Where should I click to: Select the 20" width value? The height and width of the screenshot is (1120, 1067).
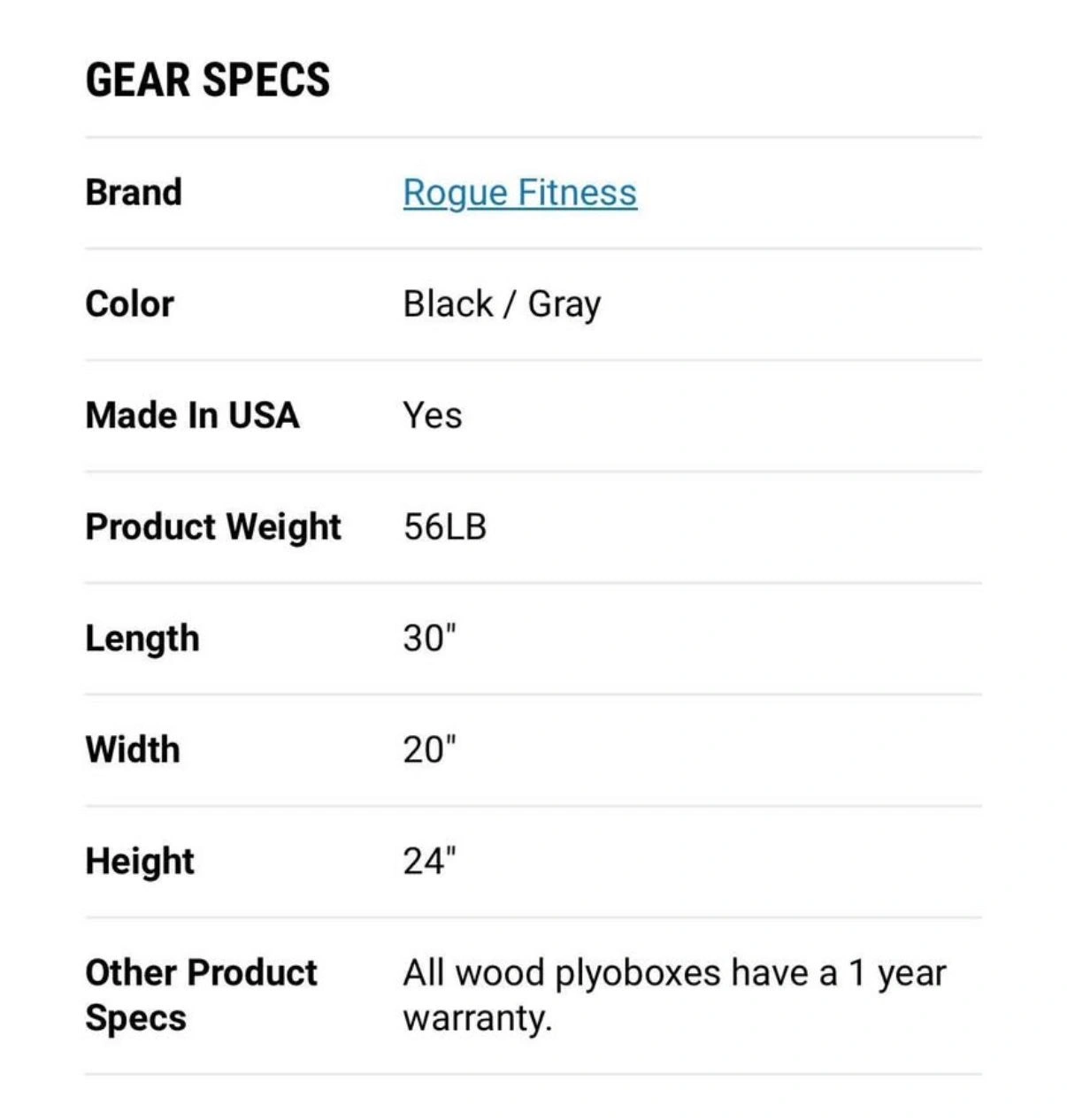429,749
